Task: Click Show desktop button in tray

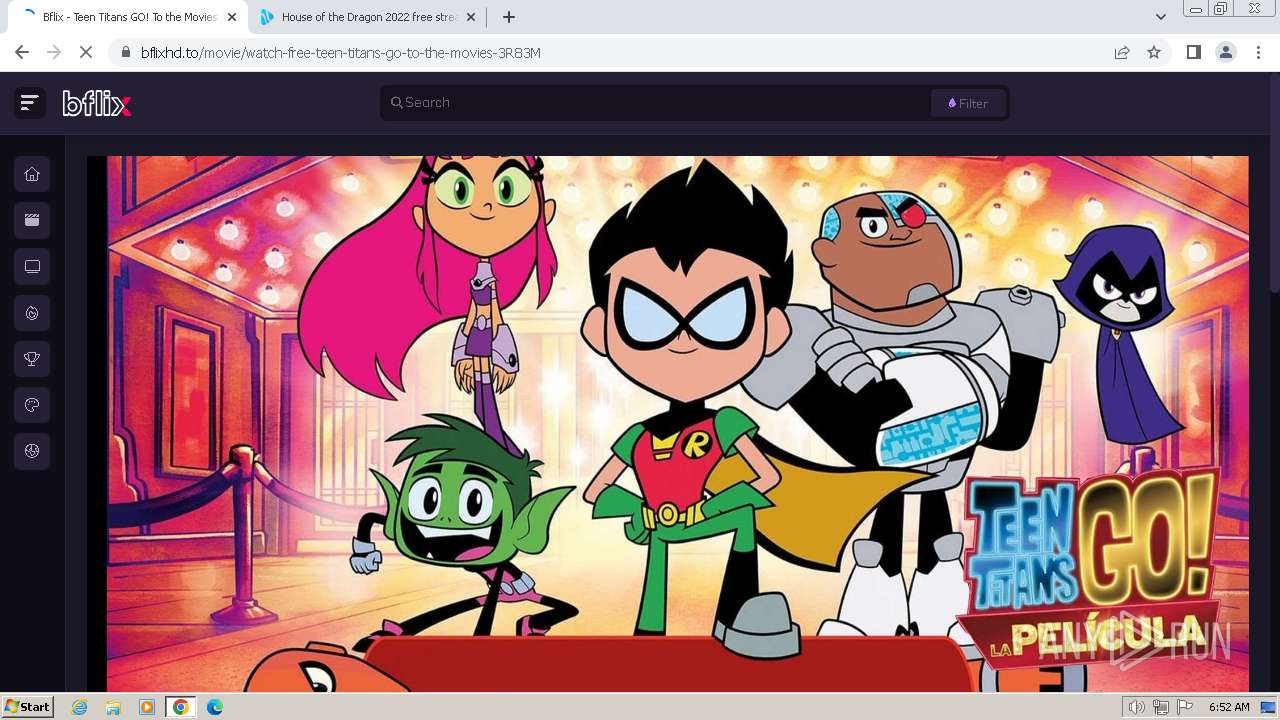Action: click(x=1269, y=707)
